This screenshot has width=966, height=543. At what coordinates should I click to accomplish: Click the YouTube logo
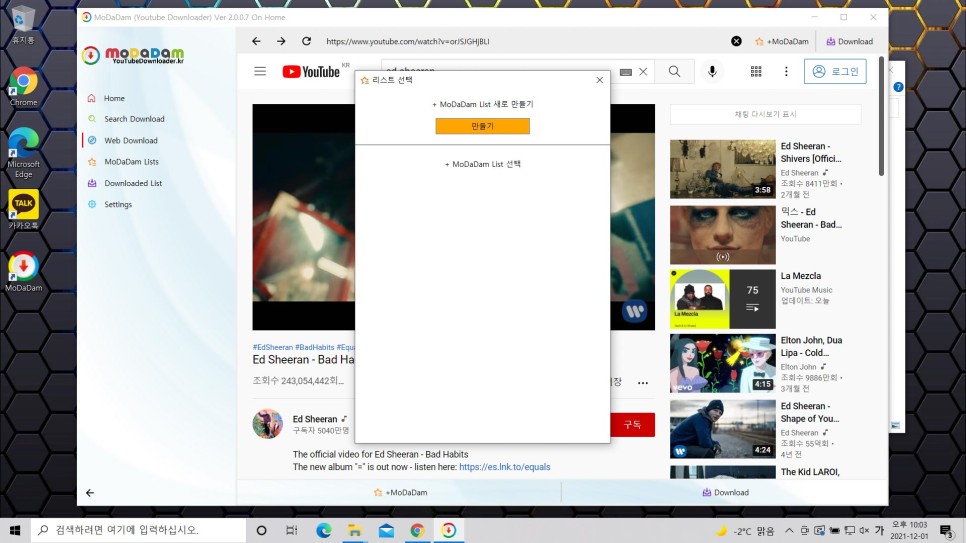[x=311, y=71]
